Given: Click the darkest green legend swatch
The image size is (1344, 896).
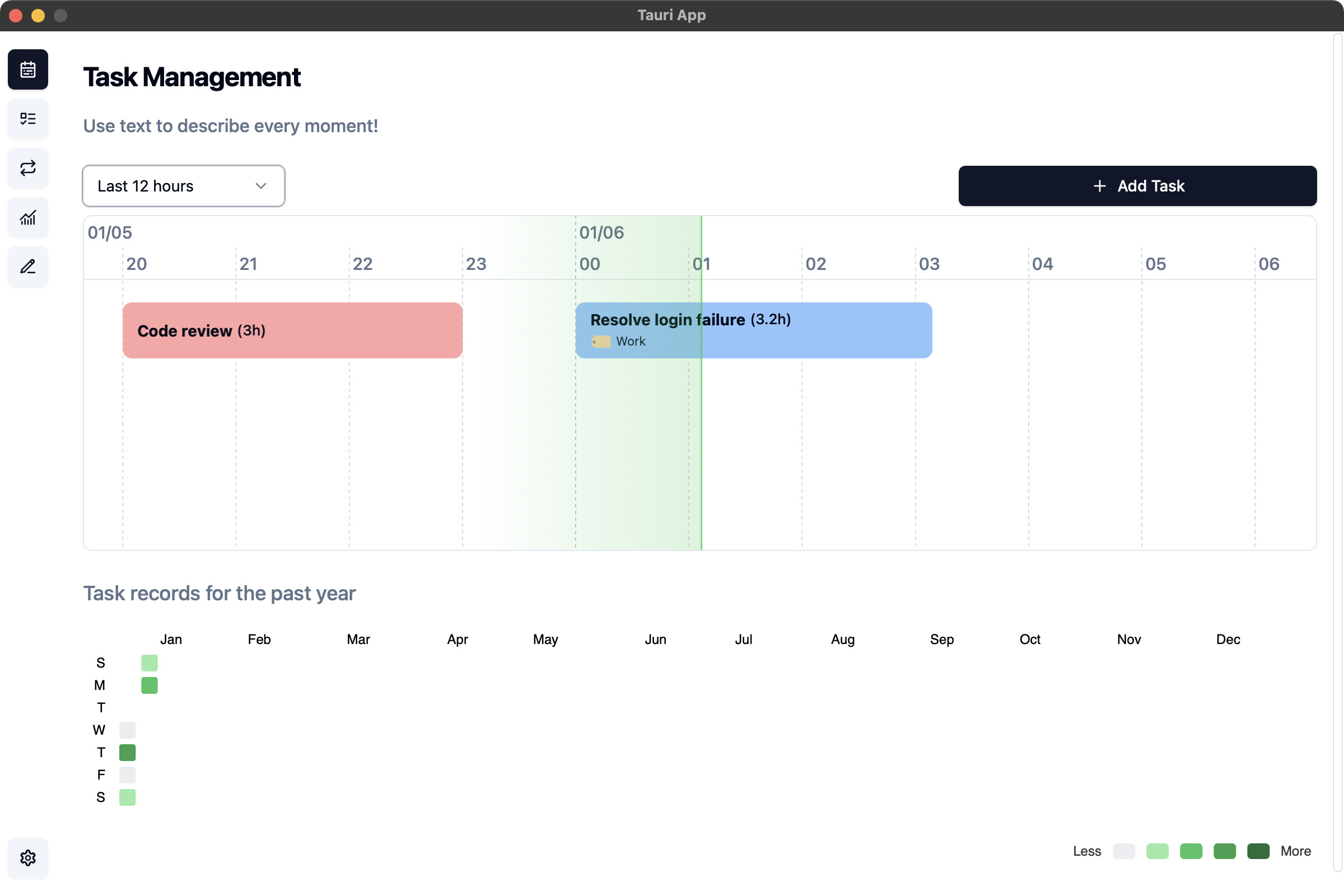Looking at the screenshot, I should (x=1258, y=851).
